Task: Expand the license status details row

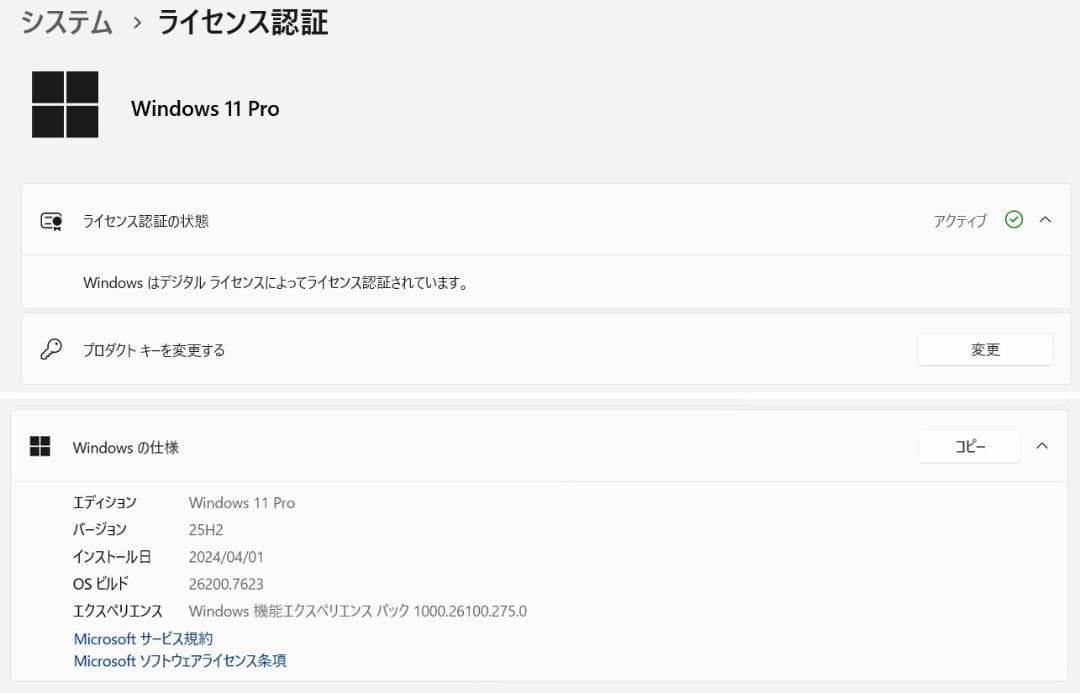Action: click(1045, 220)
